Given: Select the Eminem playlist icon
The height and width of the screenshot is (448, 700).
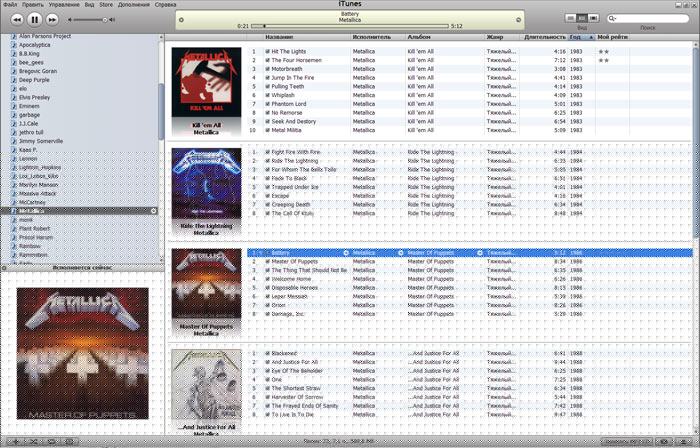Looking at the screenshot, I should [13, 106].
